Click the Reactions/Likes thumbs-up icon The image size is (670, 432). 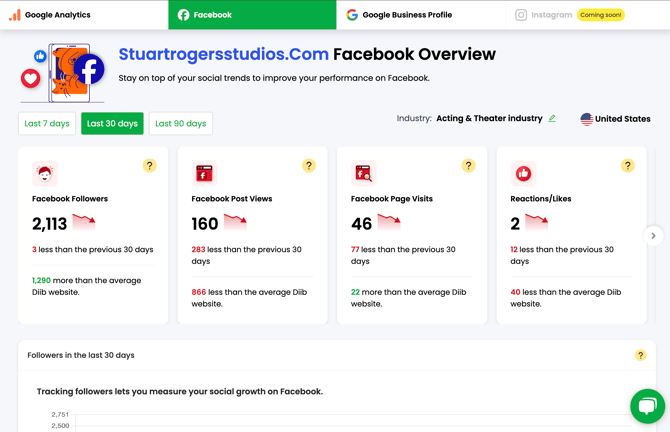click(523, 173)
